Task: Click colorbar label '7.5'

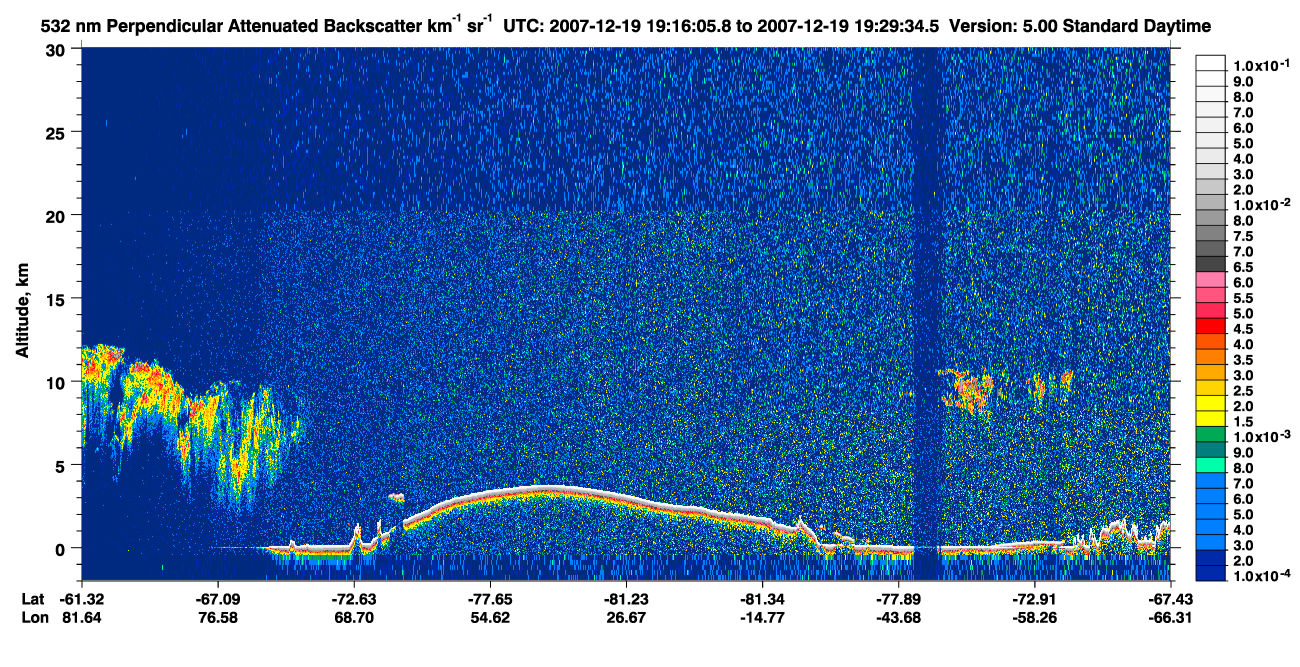Action: click(x=1245, y=236)
